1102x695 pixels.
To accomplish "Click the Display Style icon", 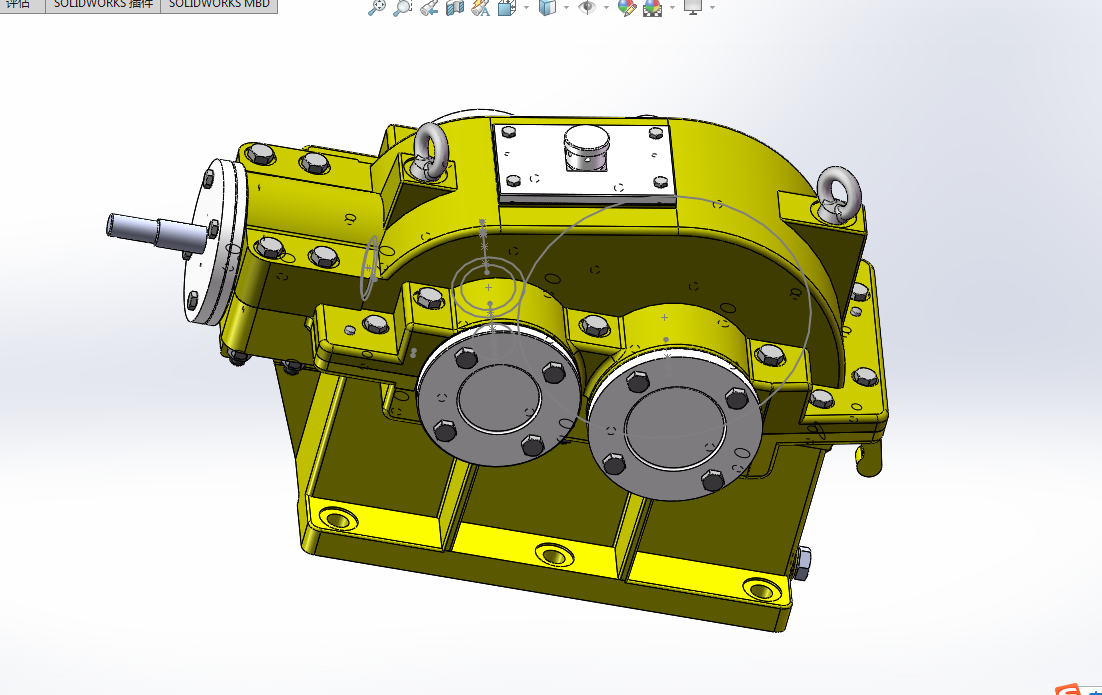I will point(547,7).
